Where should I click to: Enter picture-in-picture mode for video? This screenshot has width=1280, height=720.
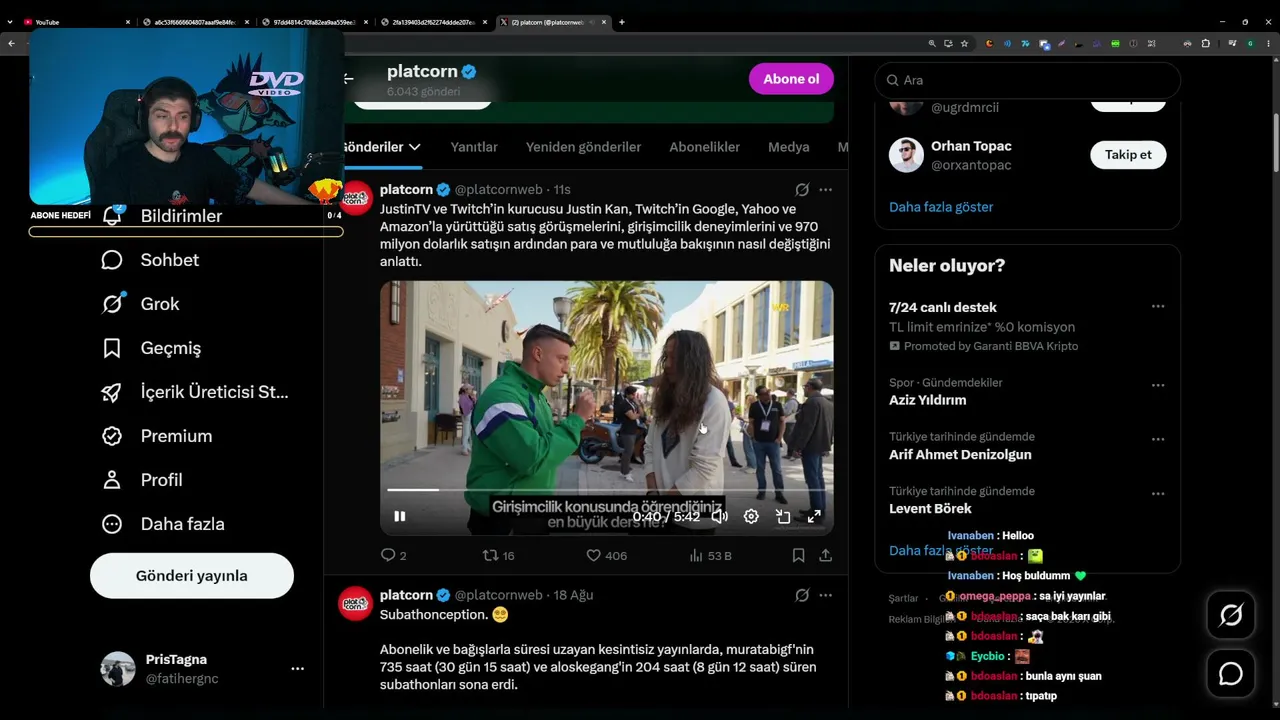click(783, 516)
